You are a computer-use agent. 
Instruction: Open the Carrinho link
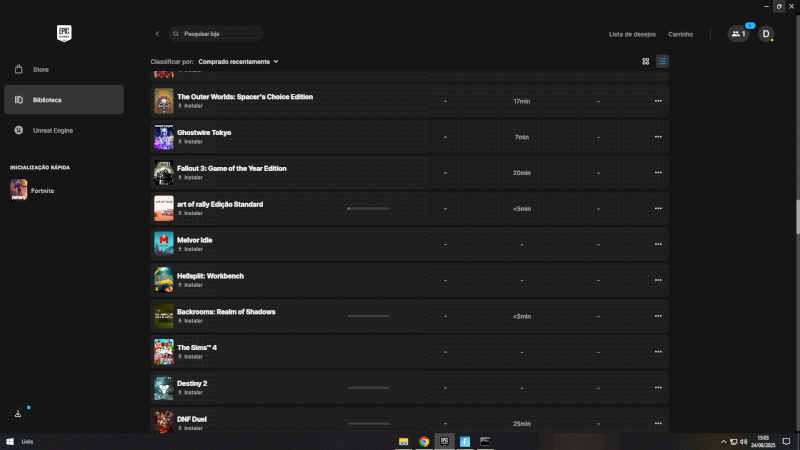pyautogui.click(x=680, y=34)
